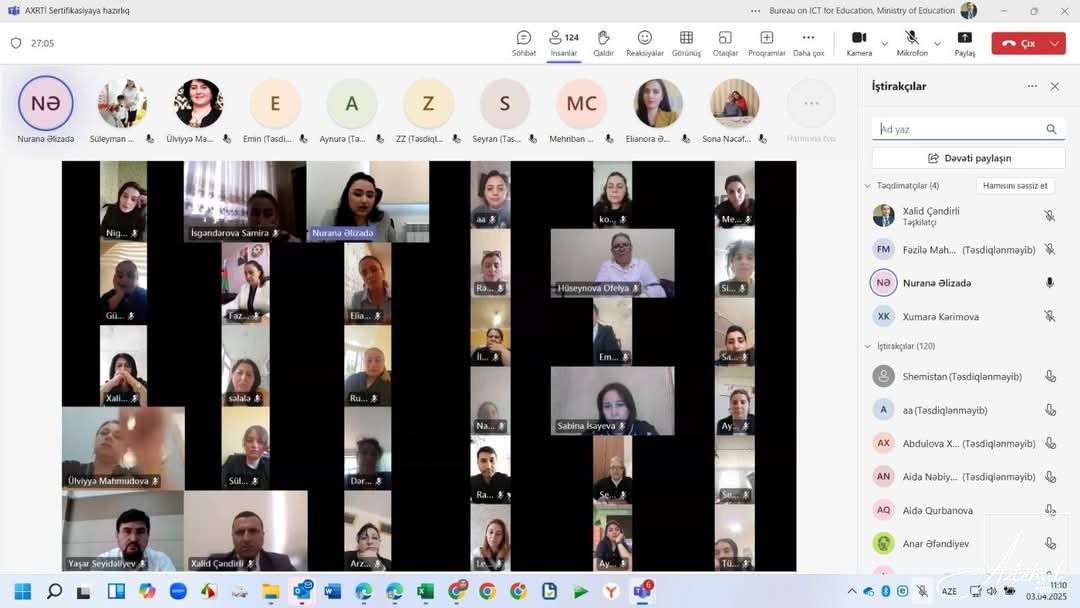The height and width of the screenshot is (608, 1080).
Task: Open the Proqramlar apps menu
Action: 766,42
